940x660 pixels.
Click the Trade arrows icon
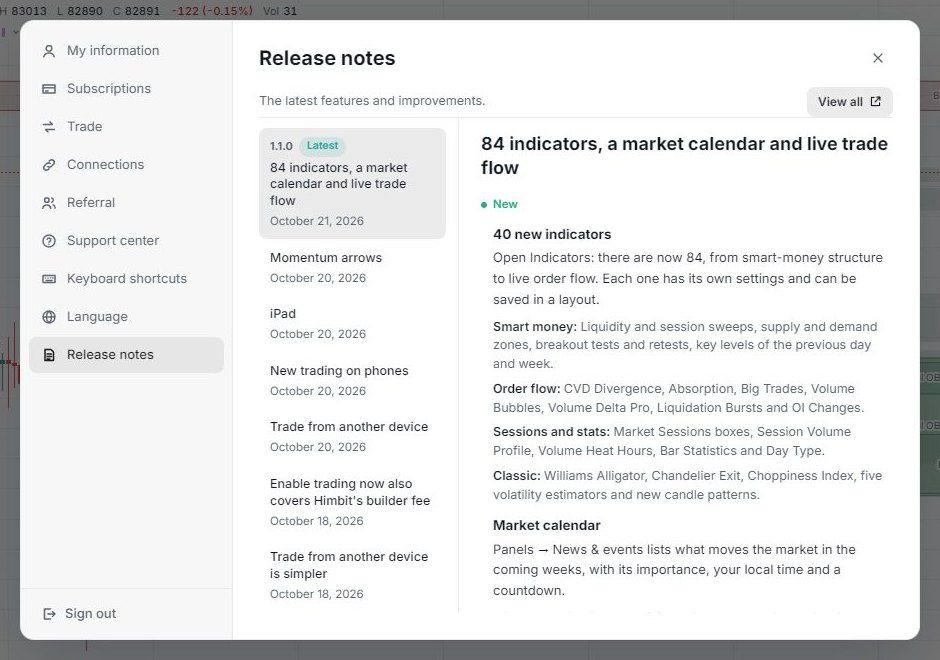point(49,126)
